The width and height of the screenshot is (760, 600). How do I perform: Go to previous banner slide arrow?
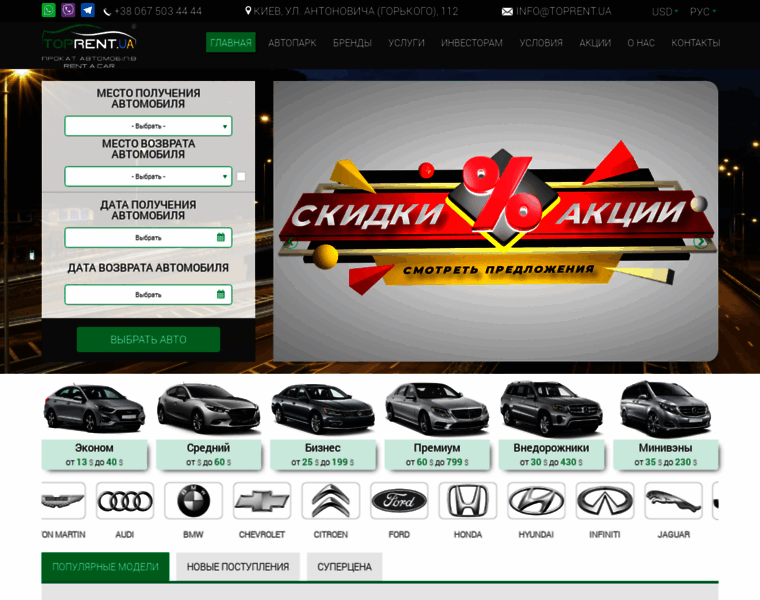point(290,242)
